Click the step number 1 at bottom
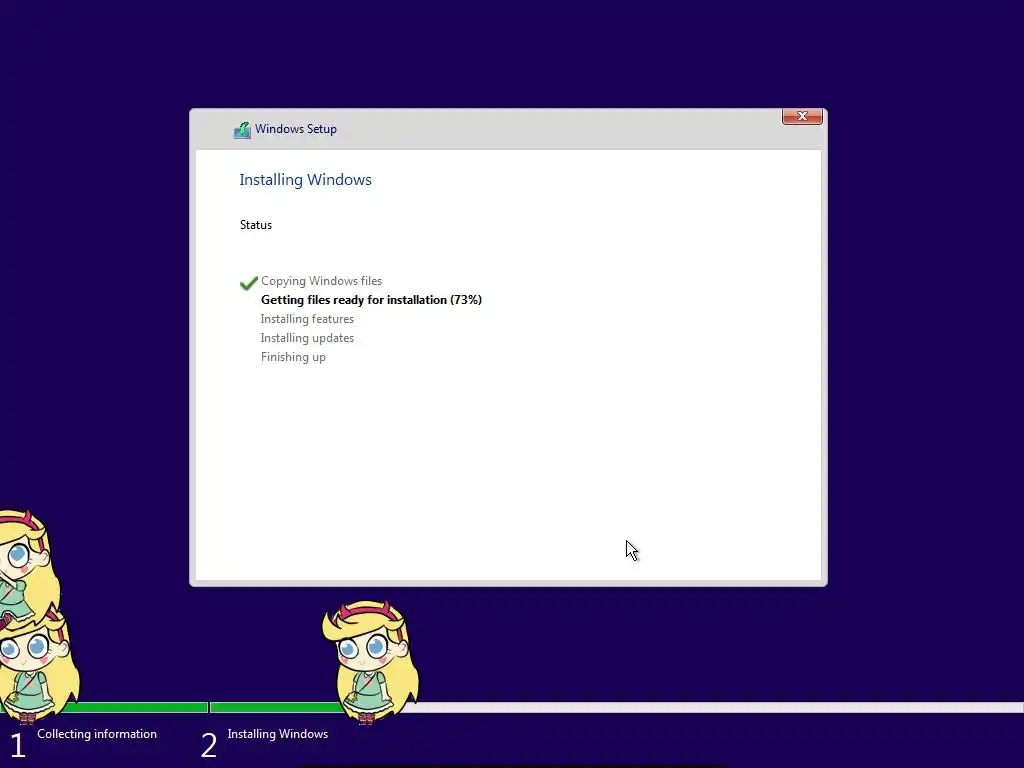Viewport: 1024px width, 768px height. click(18, 746)
